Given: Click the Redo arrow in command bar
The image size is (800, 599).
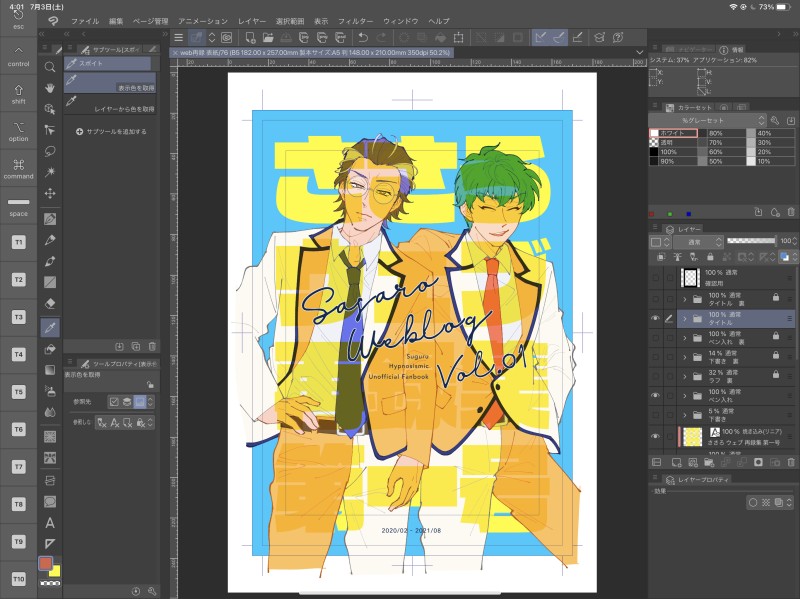Looking at the screenshot, I should coord(381,37).
